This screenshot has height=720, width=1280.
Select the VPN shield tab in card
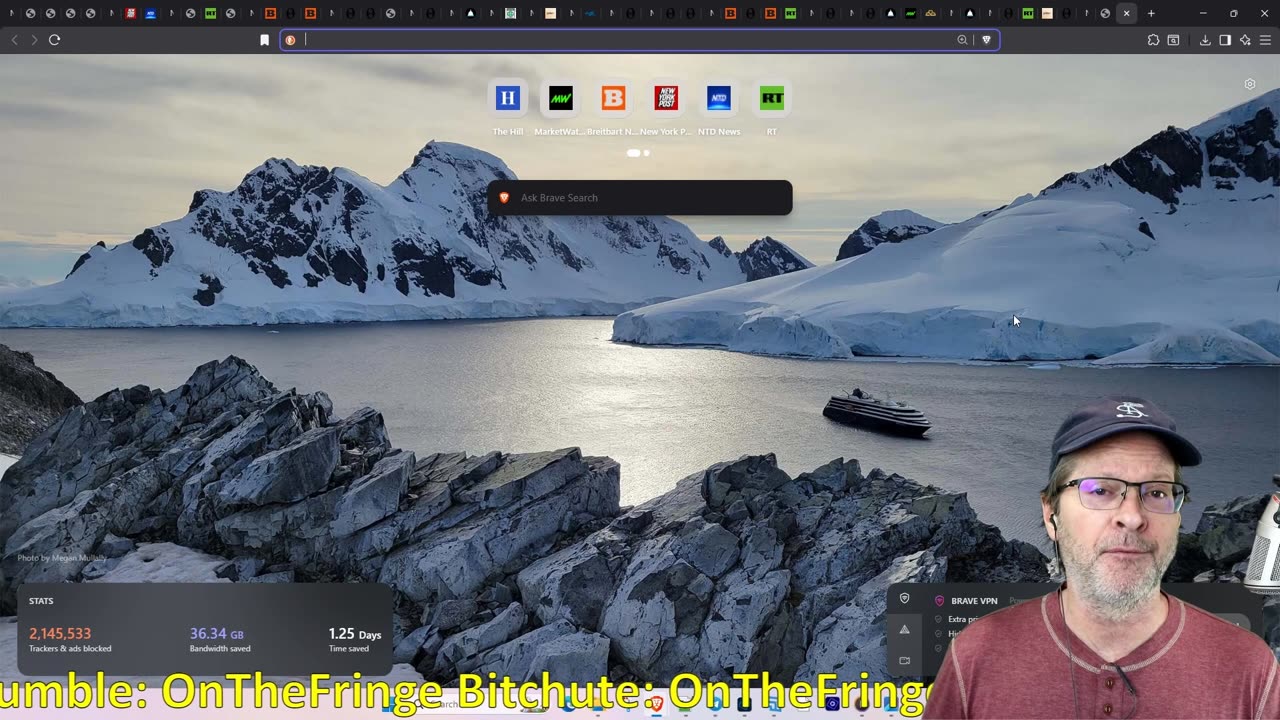pos(905,599)
